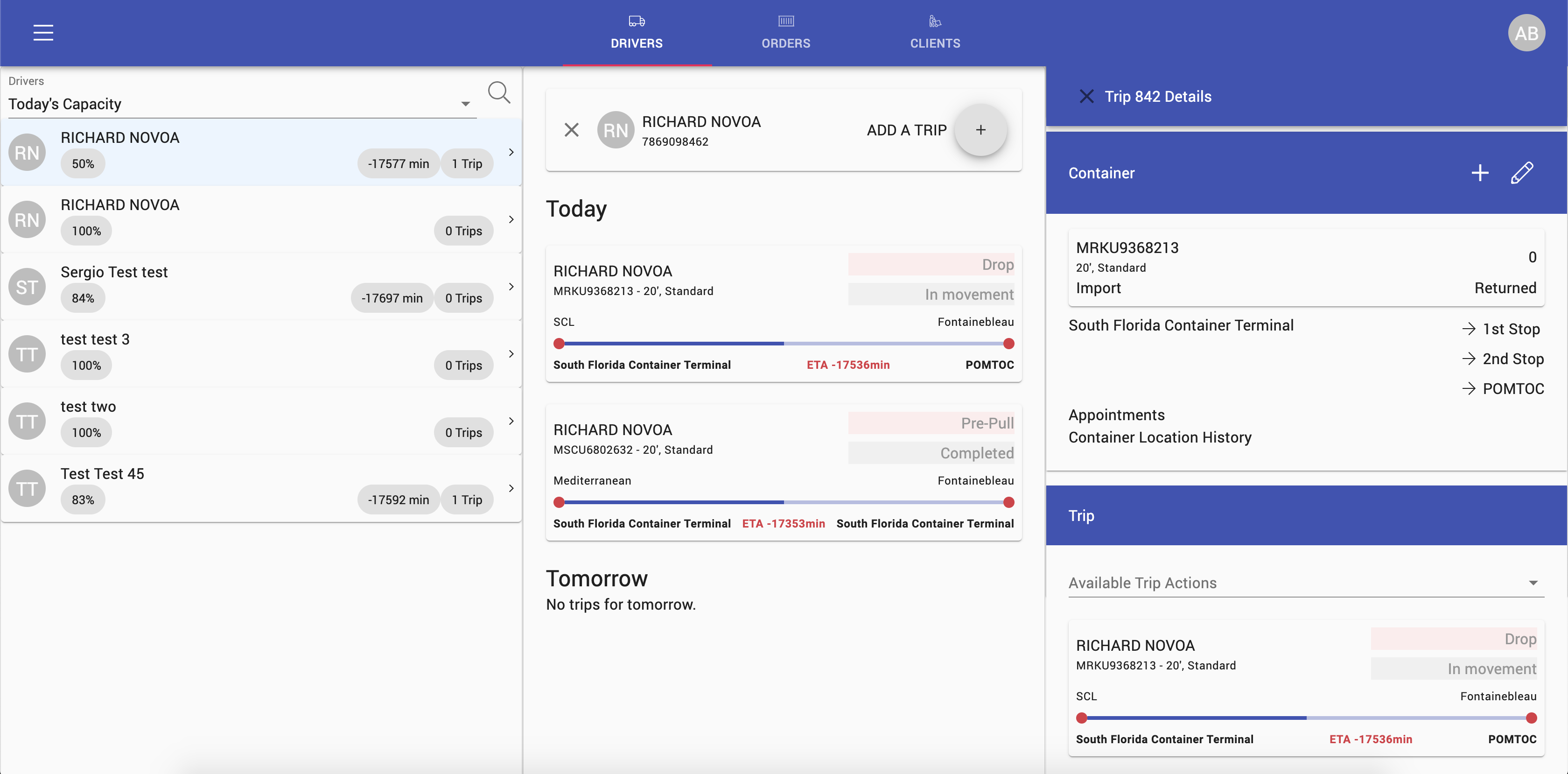Click the driver search magnifier icon
Screen dimensions: 1568x774
(x=498, y=92)
